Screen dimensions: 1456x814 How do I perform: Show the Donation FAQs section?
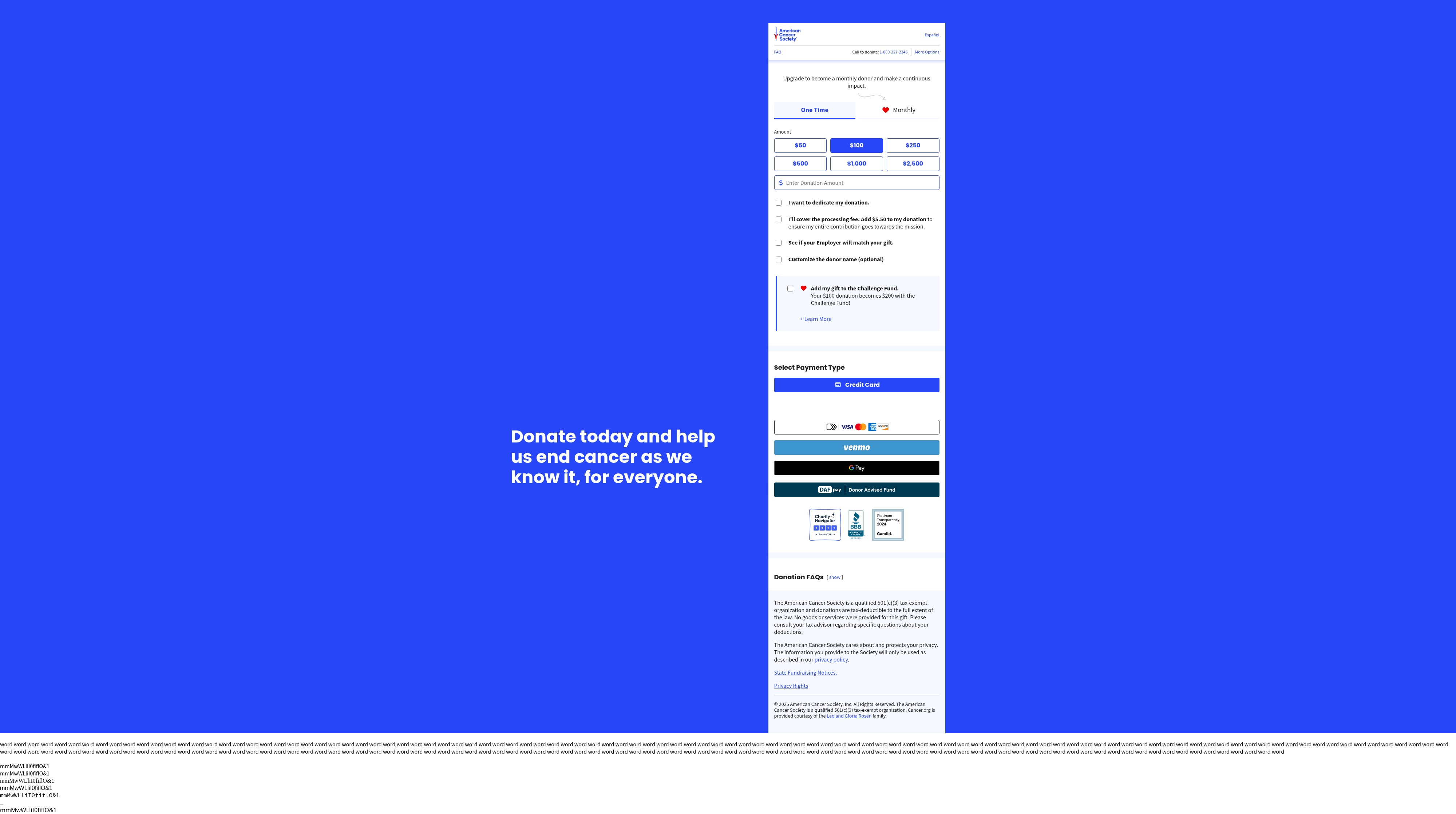tap(834, 577)
